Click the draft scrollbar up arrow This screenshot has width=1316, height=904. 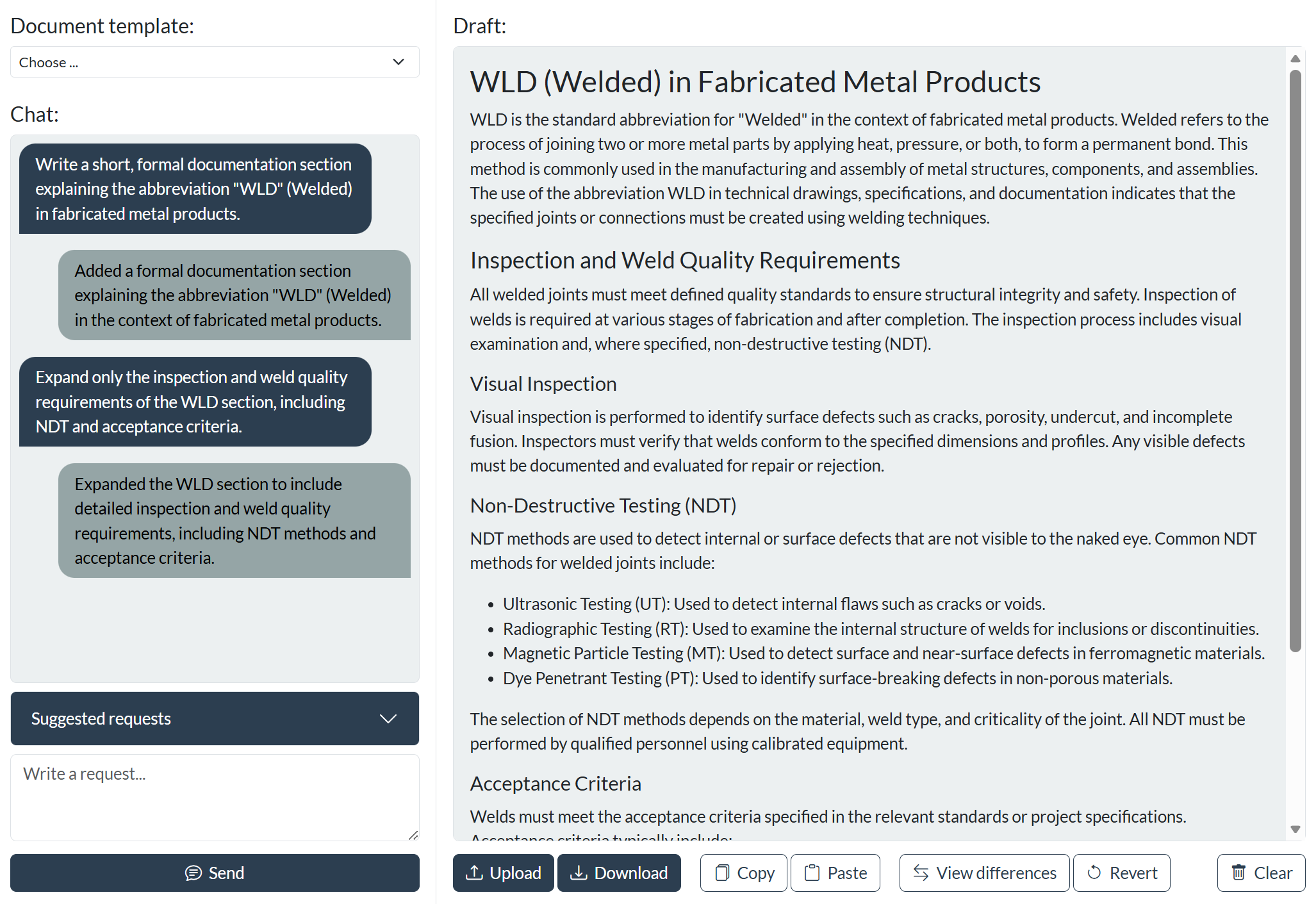[1295, 59]
